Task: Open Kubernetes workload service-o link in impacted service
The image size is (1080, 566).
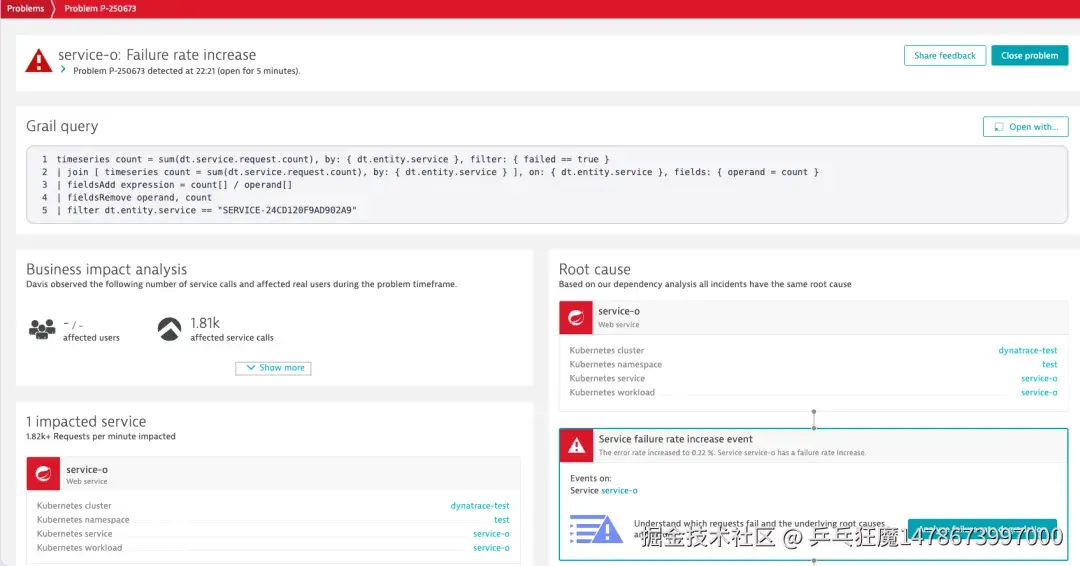Action: [491, 547]
